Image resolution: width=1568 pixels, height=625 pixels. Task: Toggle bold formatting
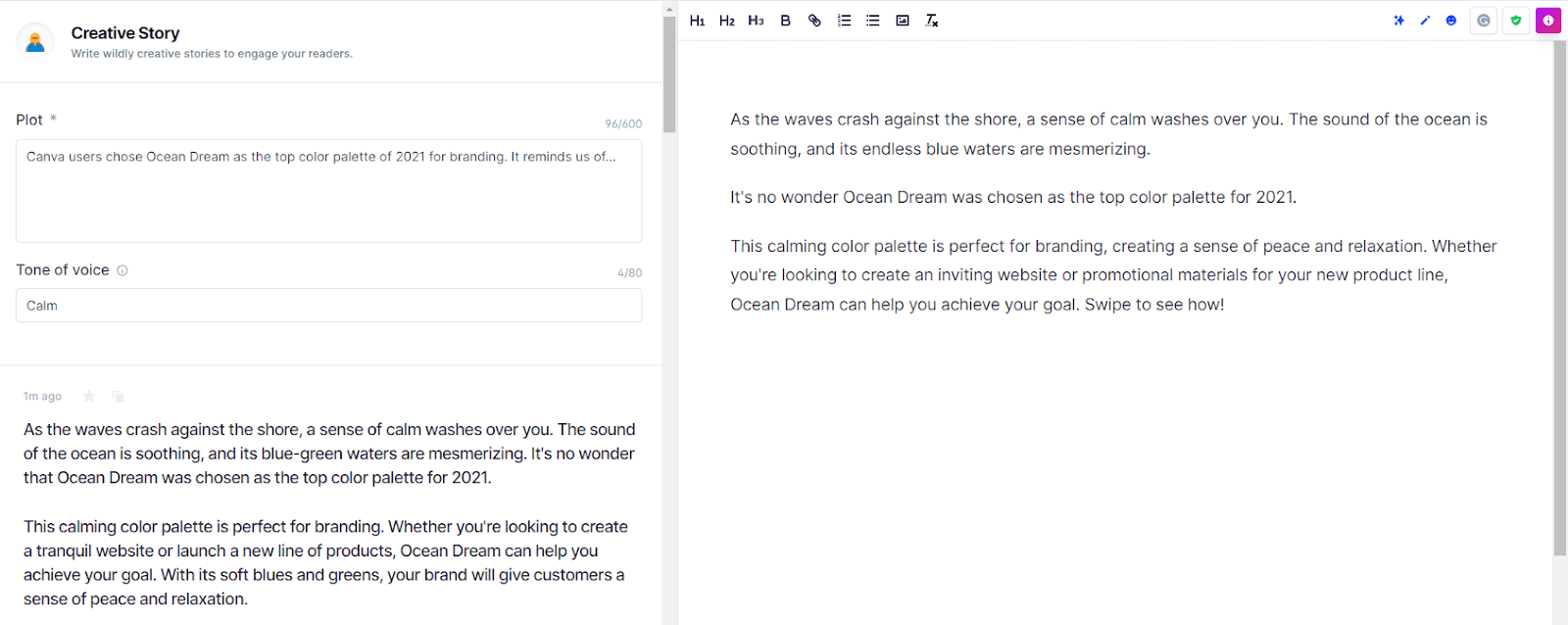(785, 21)
